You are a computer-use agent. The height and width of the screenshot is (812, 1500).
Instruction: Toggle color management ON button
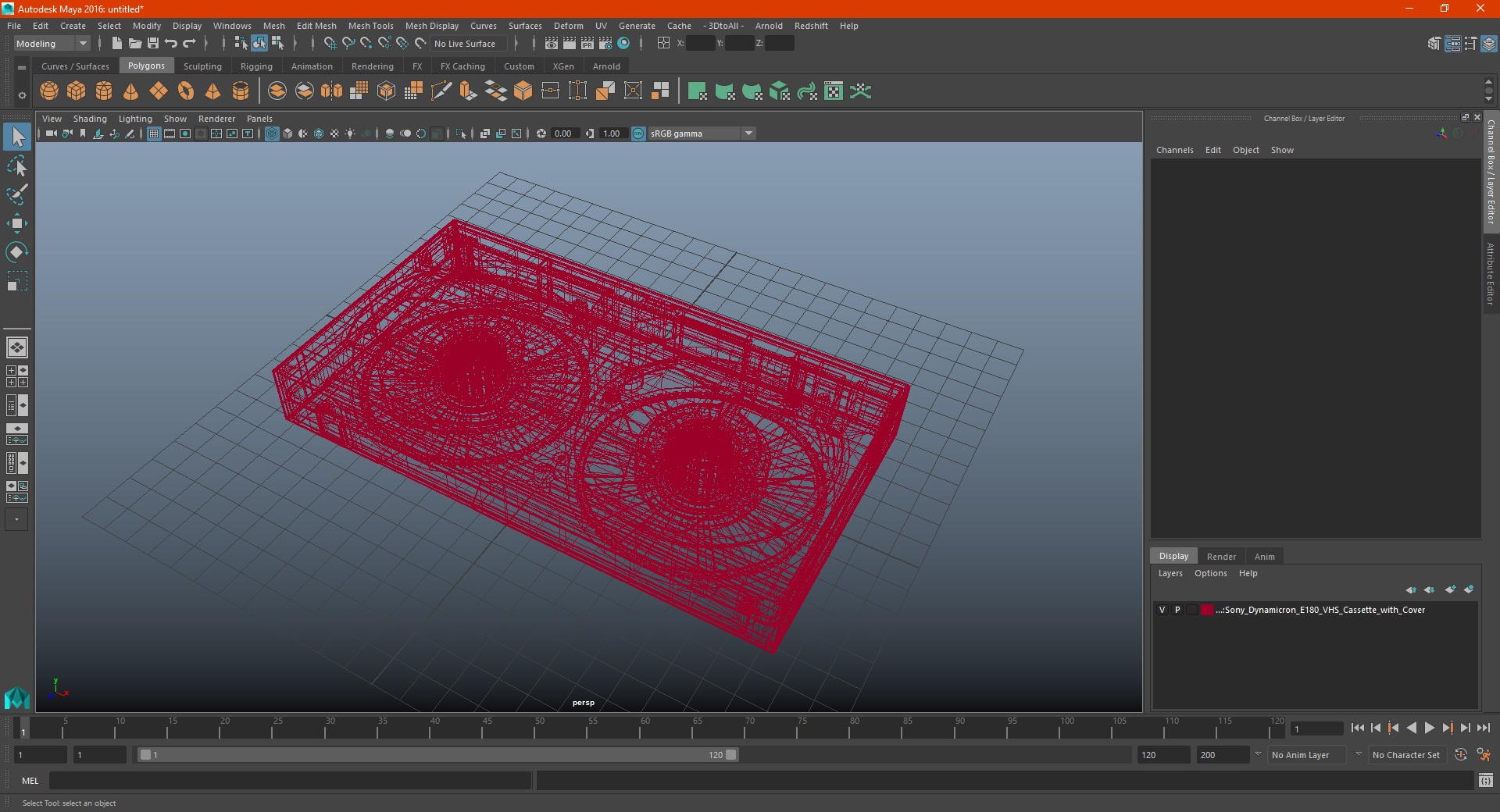638,134
